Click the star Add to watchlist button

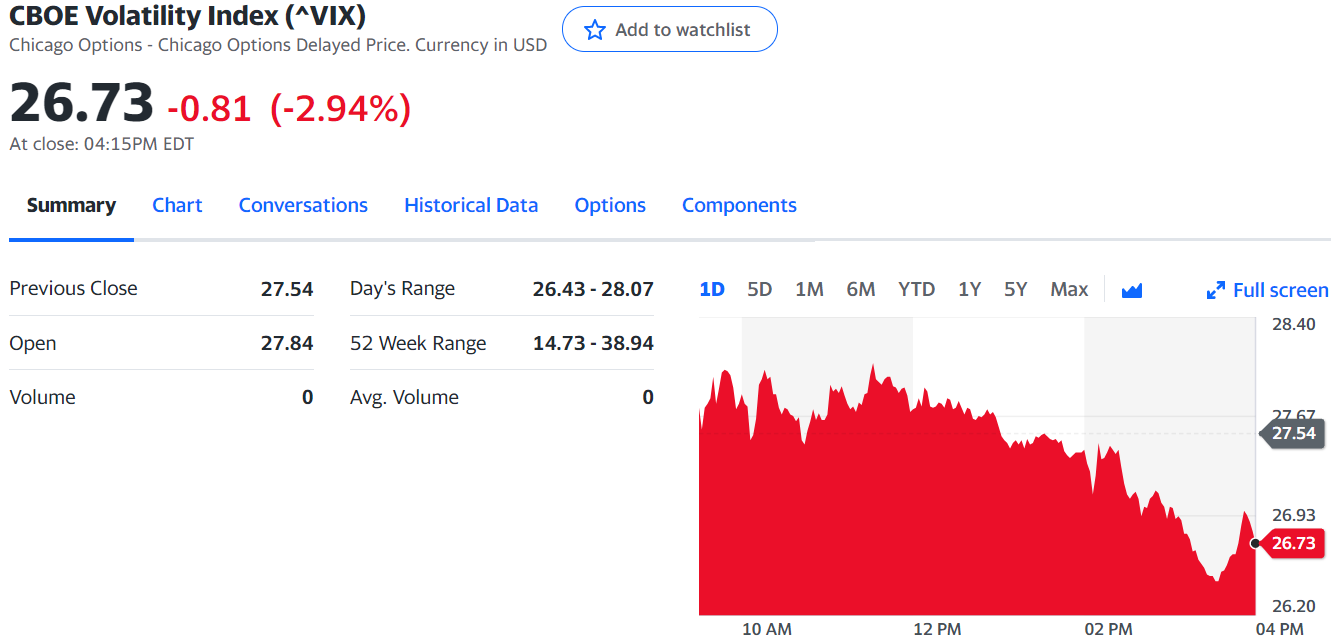tap(669, 29)
